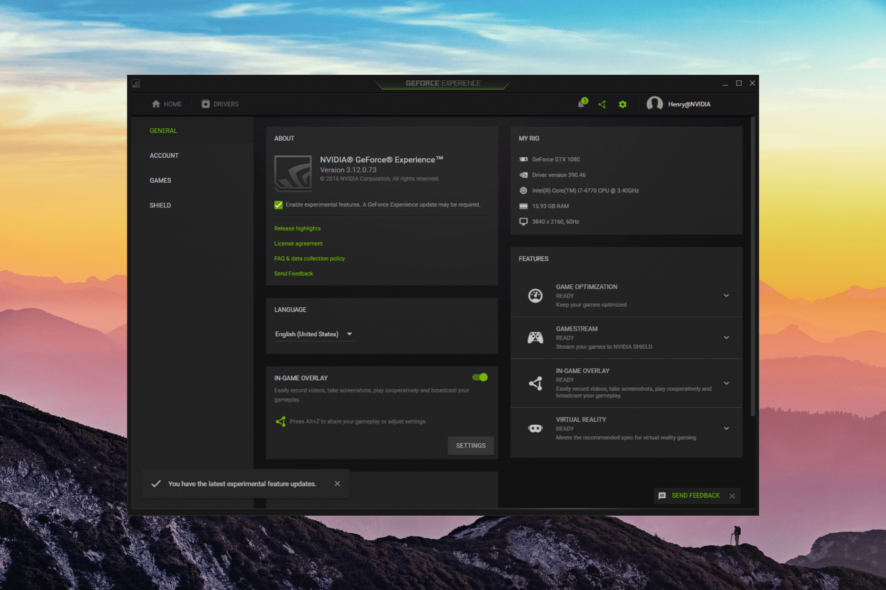Image resolution: width=886 pixels, height=590 pixels.
Task: Click the 'Driver version 390.46' text
Action: click(559, 175)
